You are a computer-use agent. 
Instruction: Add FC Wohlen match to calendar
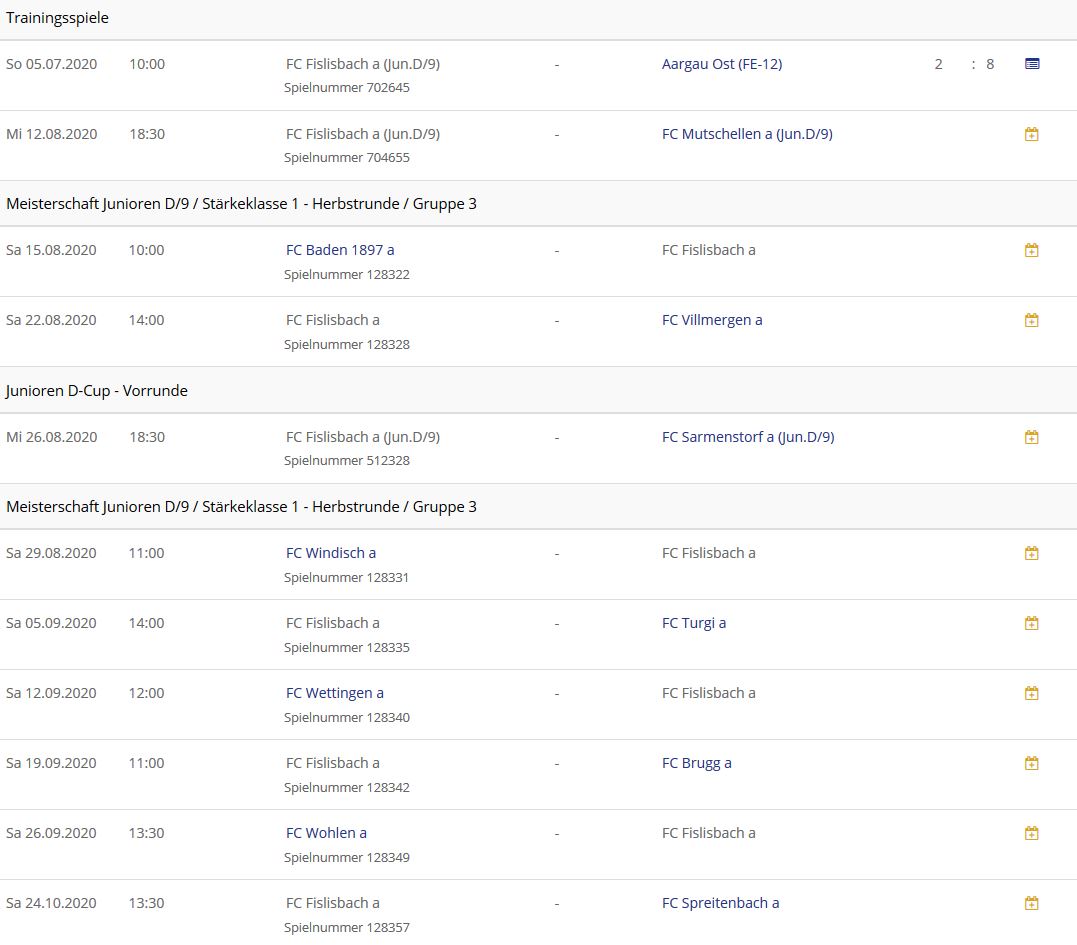(1032, 833)
